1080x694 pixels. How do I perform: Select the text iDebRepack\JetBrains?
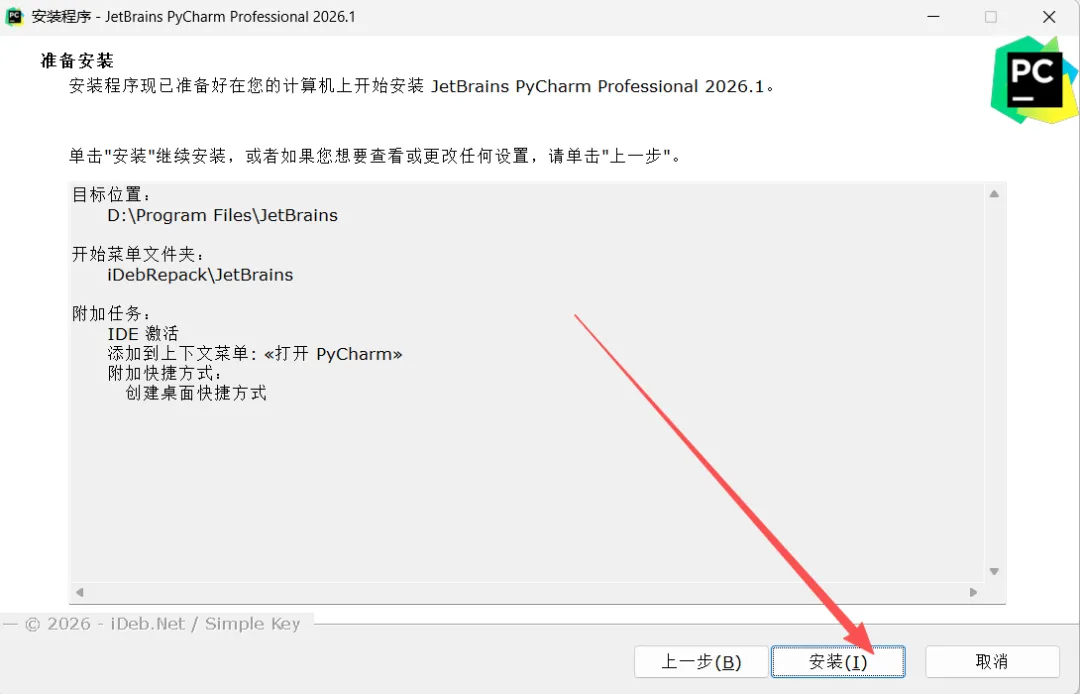pyautogui.click(x=200, y=275)
